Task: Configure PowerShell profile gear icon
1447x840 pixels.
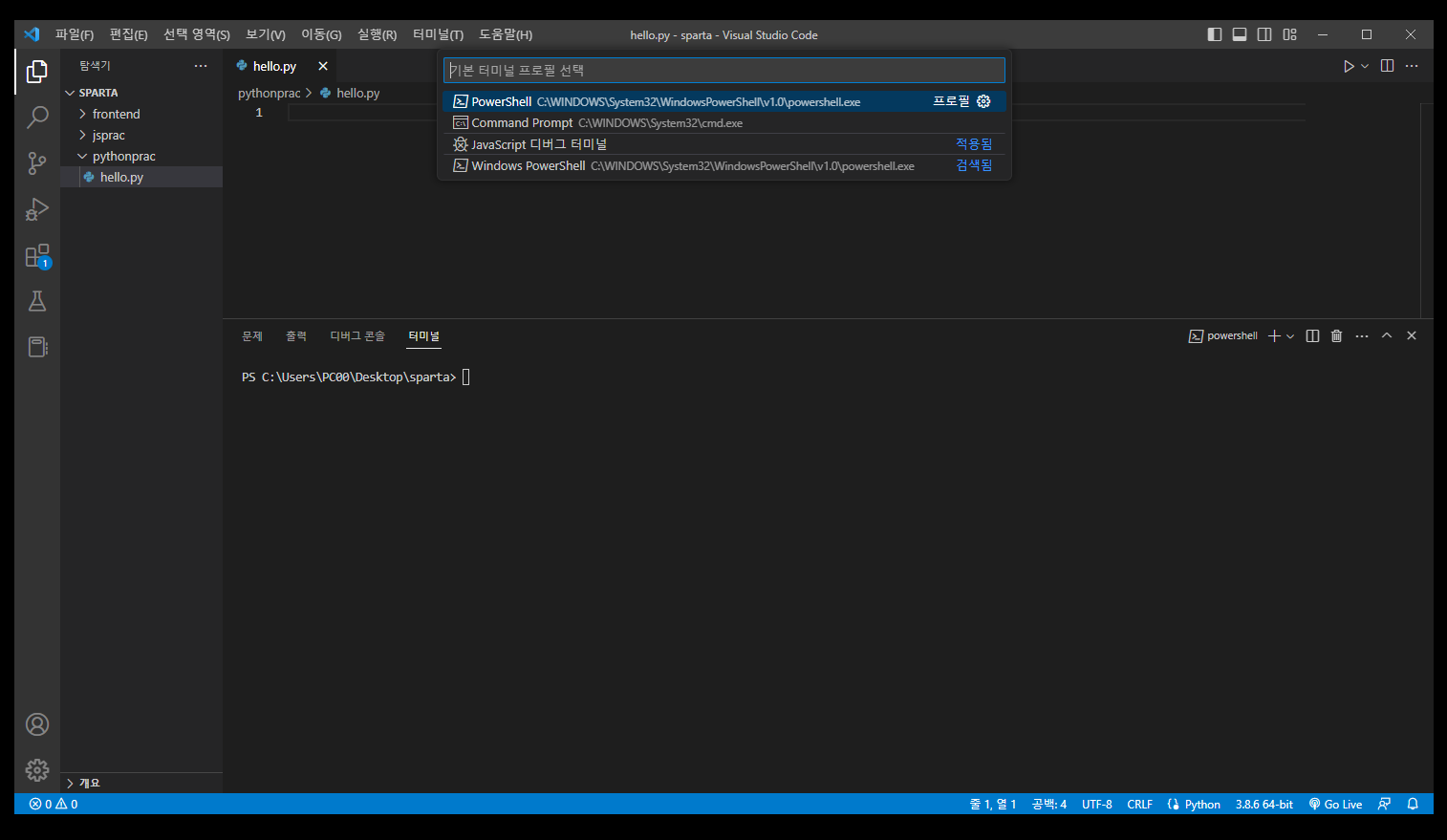Action: (983, 101)
